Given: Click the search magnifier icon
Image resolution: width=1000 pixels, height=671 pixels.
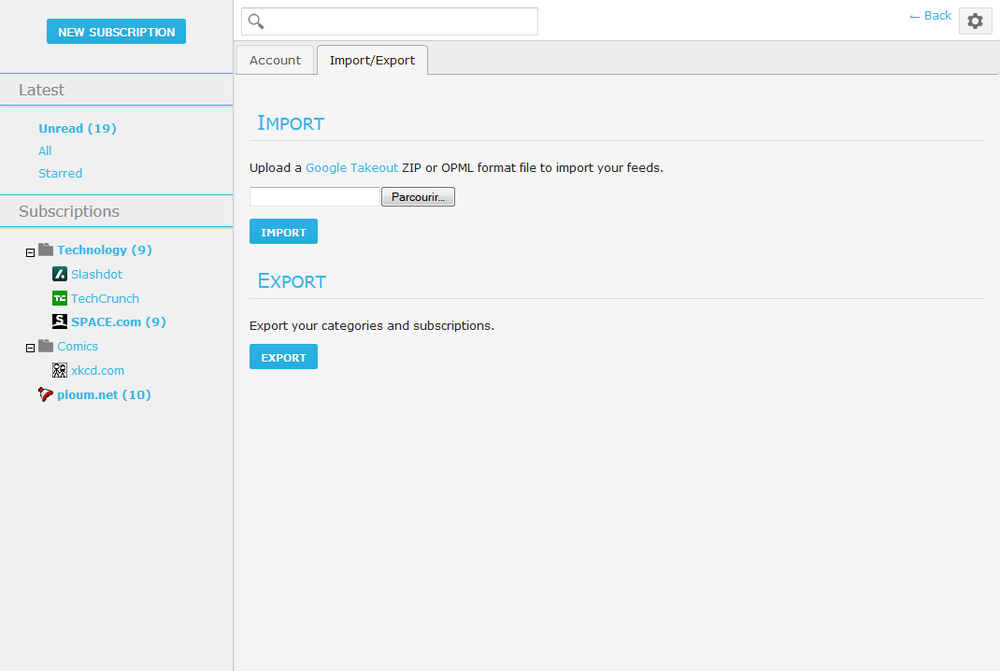Looking at the screenshot, I should pos(255,21).
